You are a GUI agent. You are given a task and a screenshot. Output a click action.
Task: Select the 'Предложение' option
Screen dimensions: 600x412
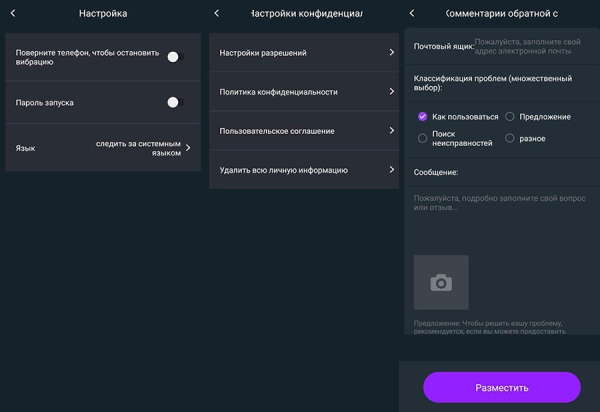pyautogui.click(x=510, y=117)
